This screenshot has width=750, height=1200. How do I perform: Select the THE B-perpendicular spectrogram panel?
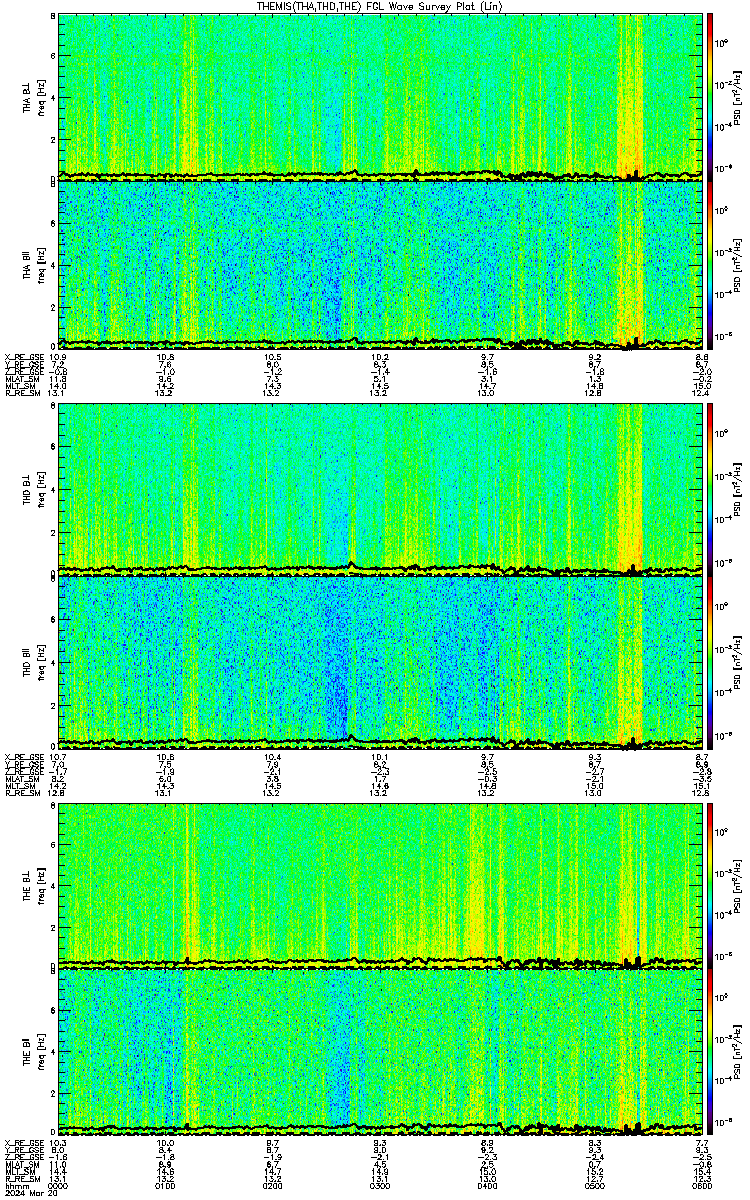click(378, 884)
